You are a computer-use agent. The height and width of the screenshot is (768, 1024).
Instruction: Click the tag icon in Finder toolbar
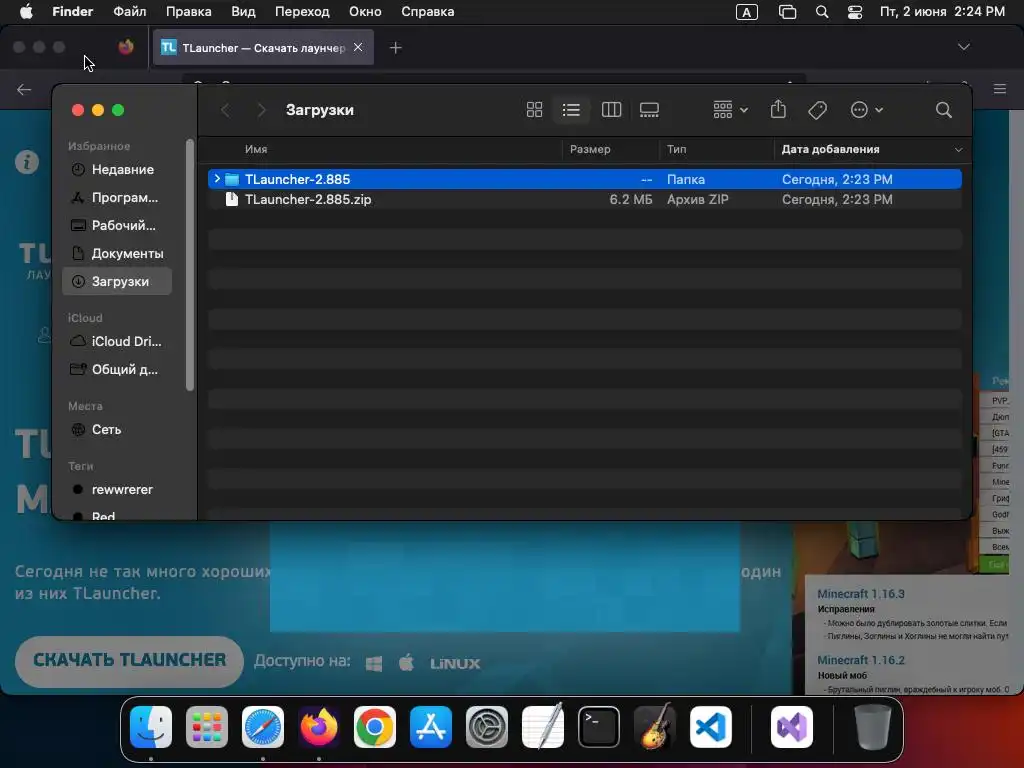coord(817,110)
